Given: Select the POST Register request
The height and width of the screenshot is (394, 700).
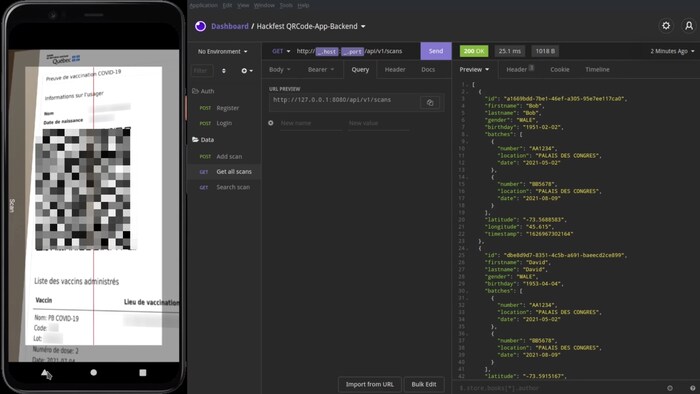Looking at the screenshot, I should 224,108.
